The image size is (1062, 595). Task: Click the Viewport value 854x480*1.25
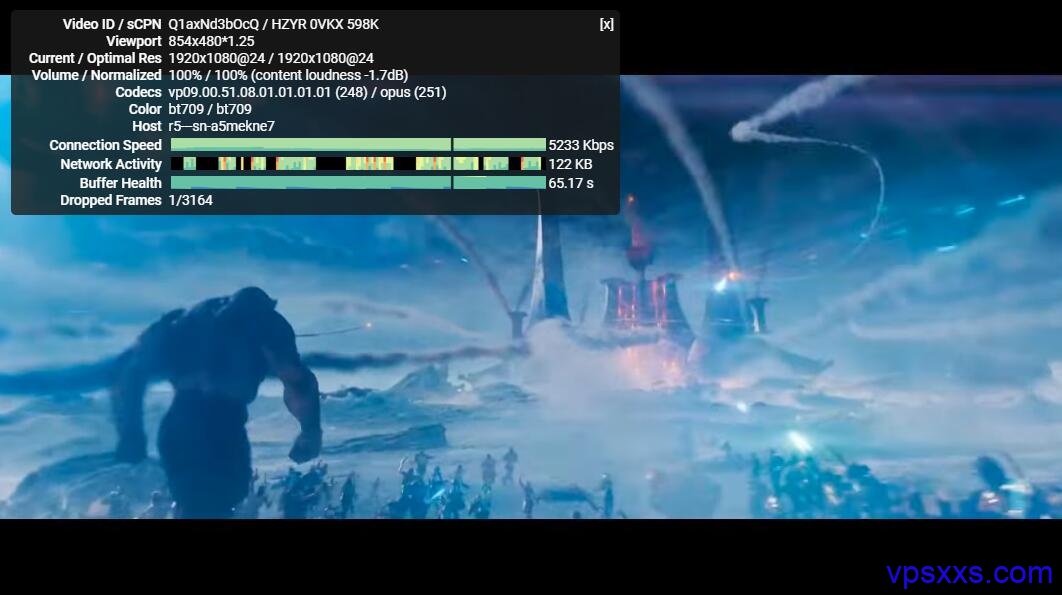(x=211, y=41)
